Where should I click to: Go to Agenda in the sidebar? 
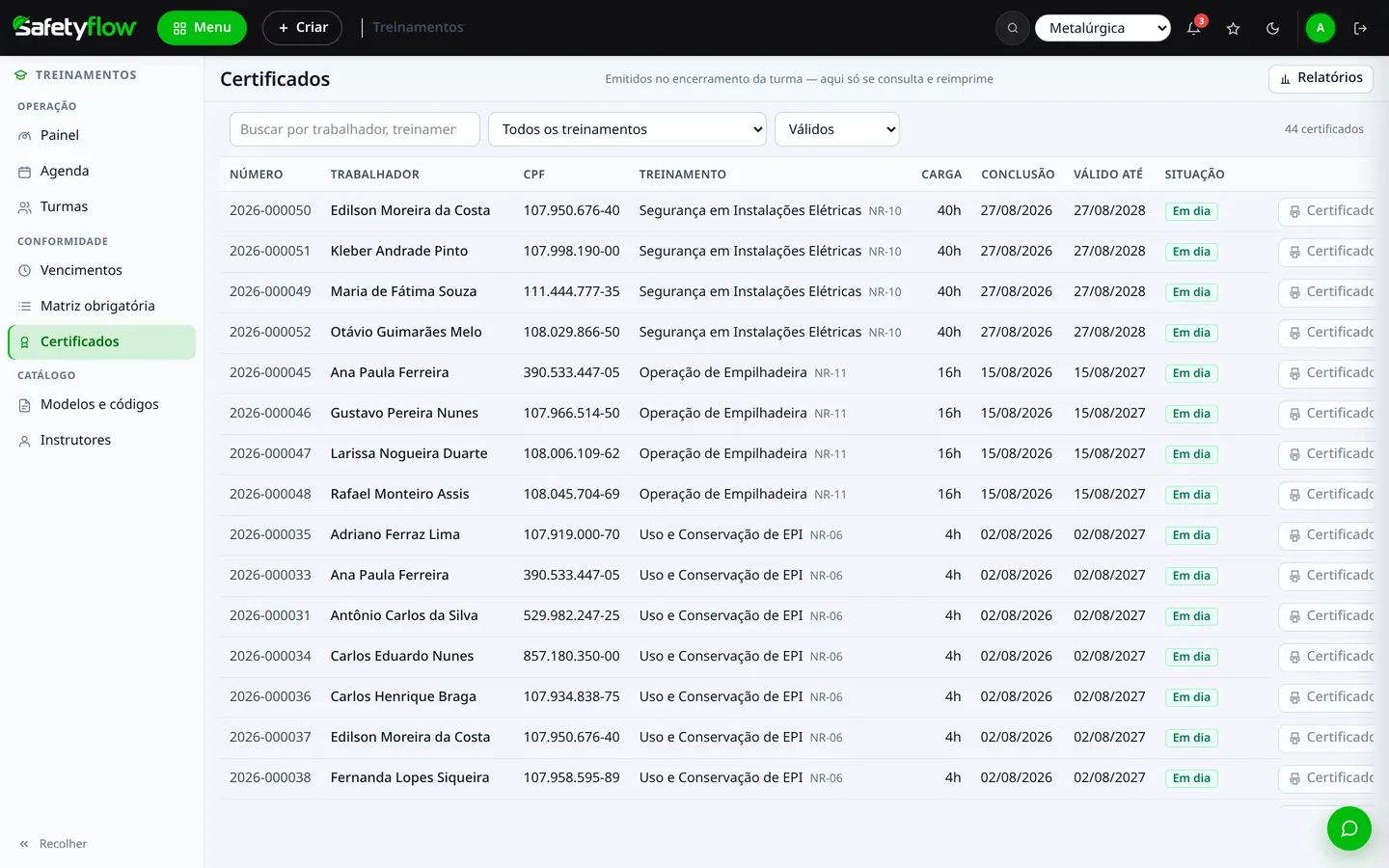pyautogui.click(x=101, y=171)
